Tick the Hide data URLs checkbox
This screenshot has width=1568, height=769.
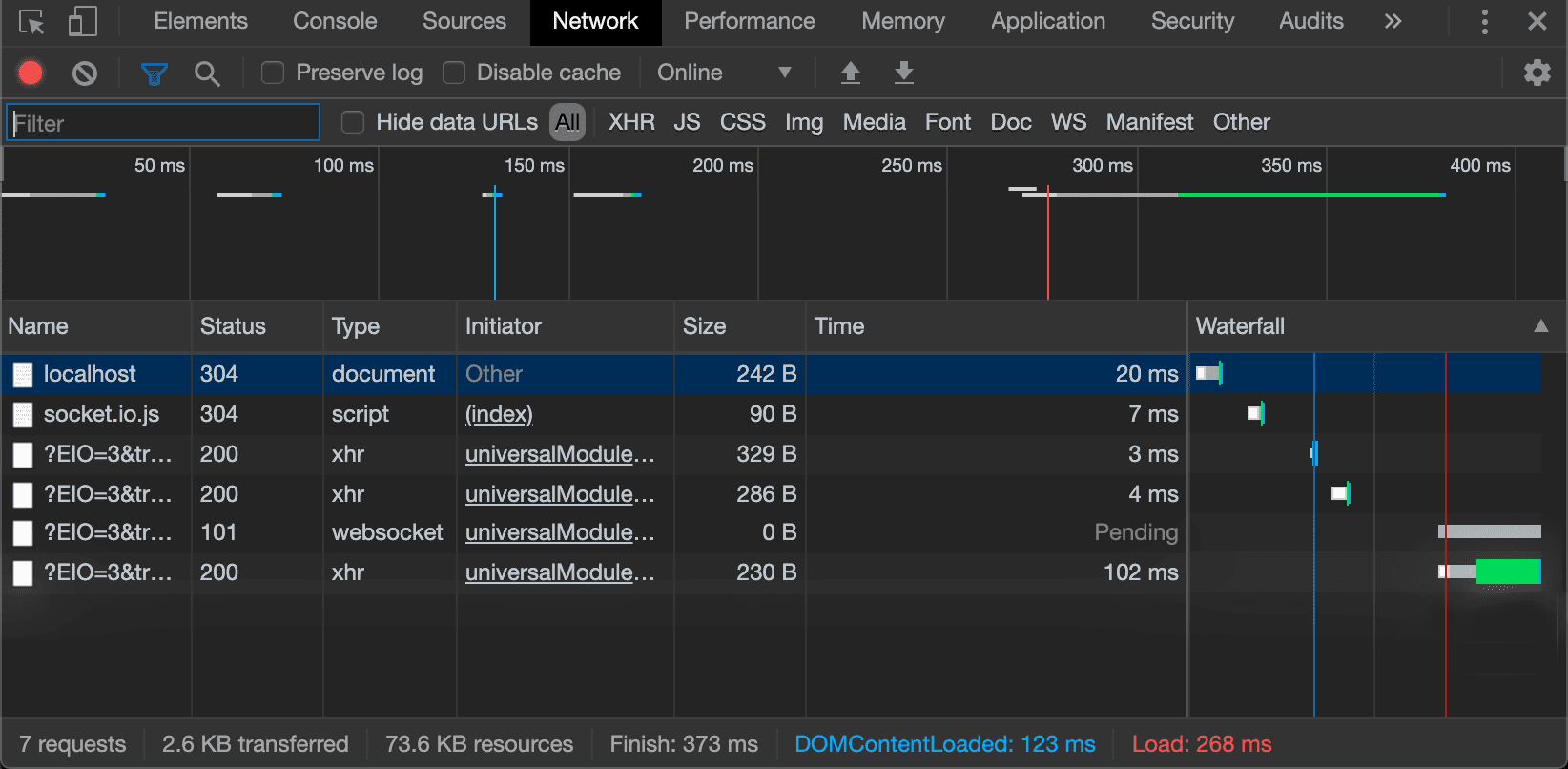[353, 122]
